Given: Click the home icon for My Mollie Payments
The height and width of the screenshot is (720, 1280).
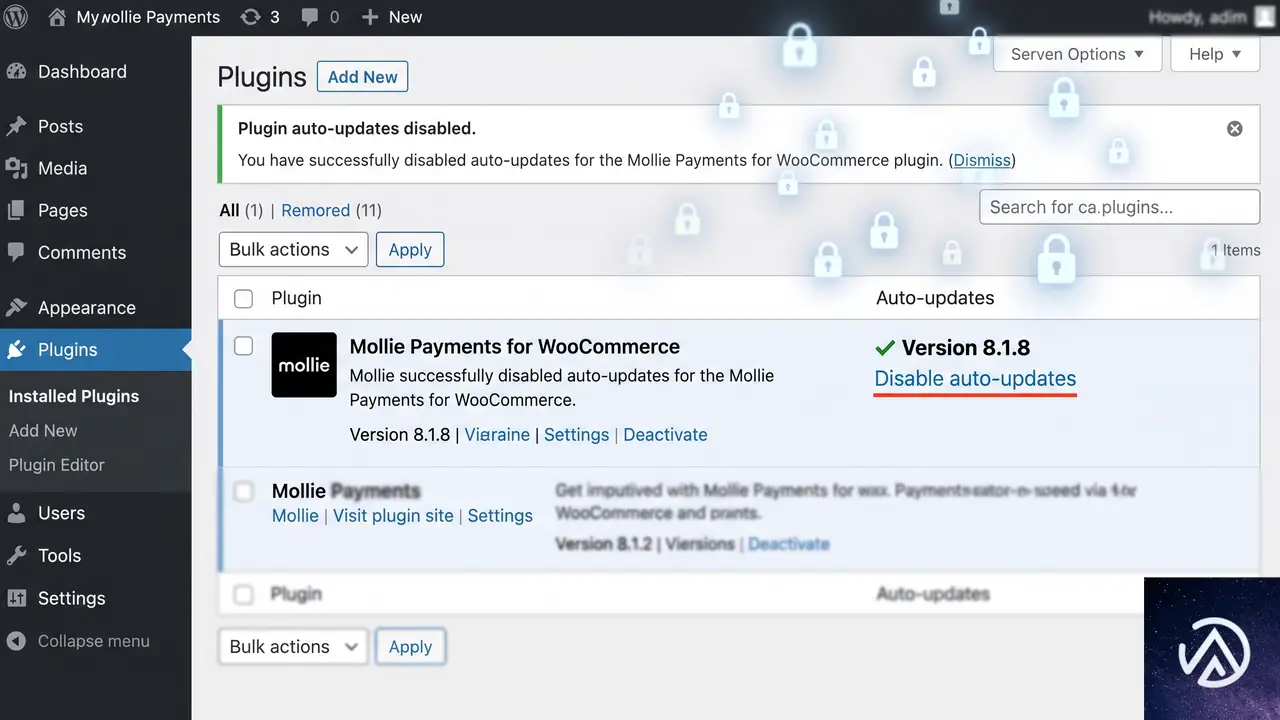Looking at the screenshot, I should tap(57, 17).
